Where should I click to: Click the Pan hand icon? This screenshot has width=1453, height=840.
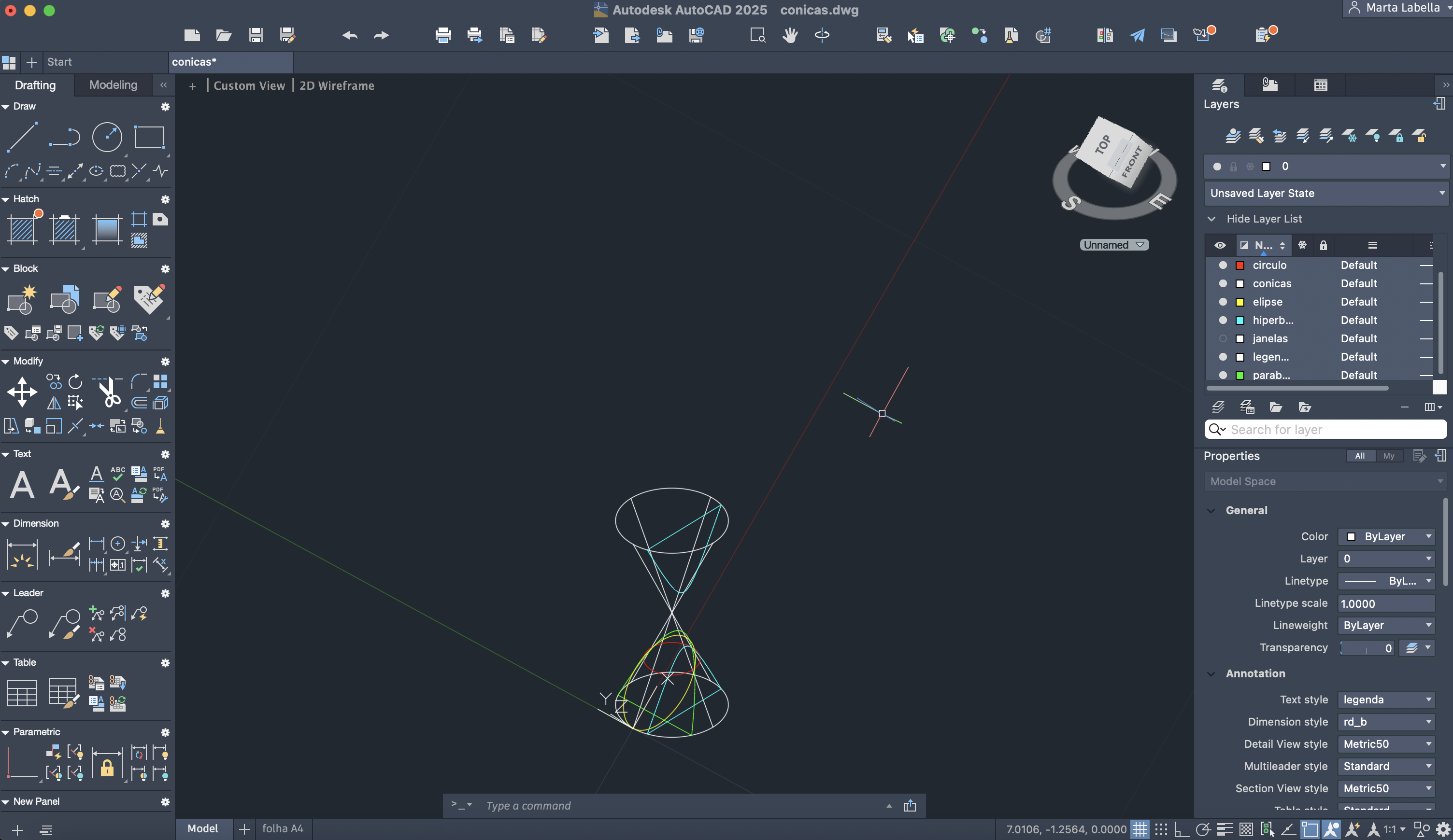pyautogui.click(x=790, y=36)
